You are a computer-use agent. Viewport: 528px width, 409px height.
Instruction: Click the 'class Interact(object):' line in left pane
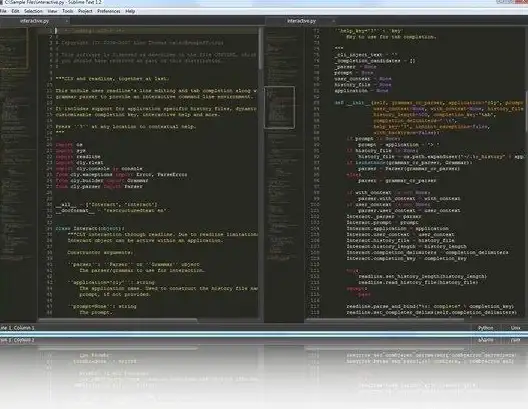(x=90, y=229)
